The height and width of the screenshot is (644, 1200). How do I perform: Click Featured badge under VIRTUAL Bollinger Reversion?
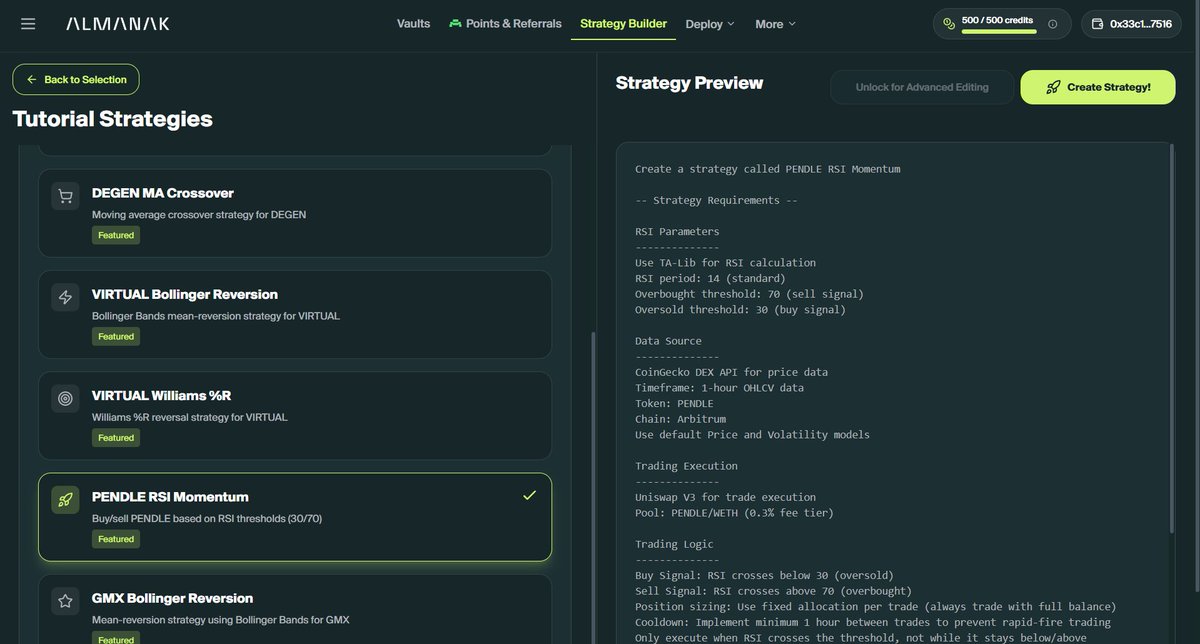[116, 336]
